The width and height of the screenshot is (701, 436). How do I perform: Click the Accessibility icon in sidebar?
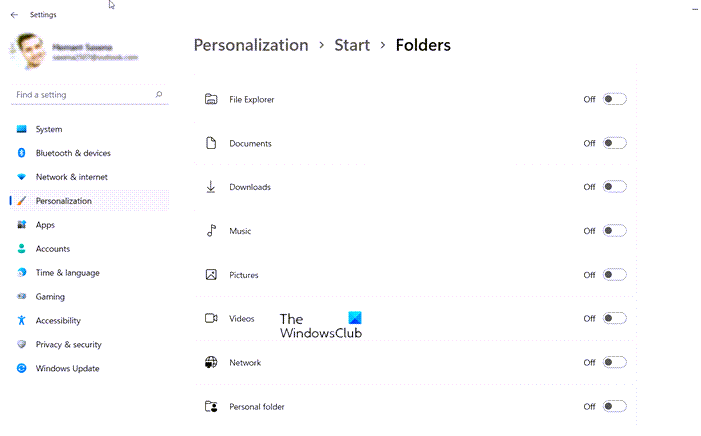[21, 321]
